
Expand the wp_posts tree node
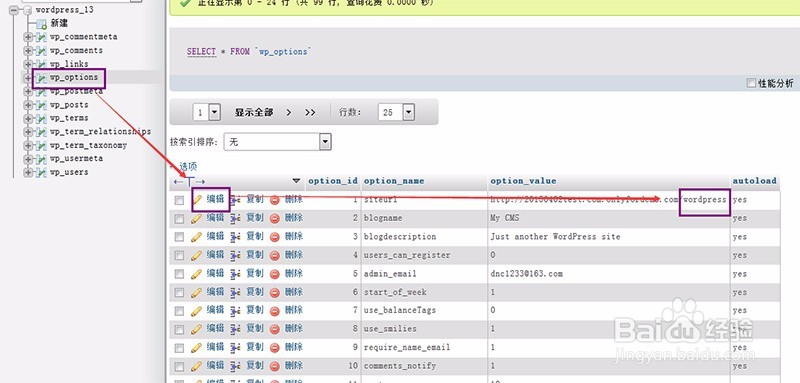tap(28, 105)
